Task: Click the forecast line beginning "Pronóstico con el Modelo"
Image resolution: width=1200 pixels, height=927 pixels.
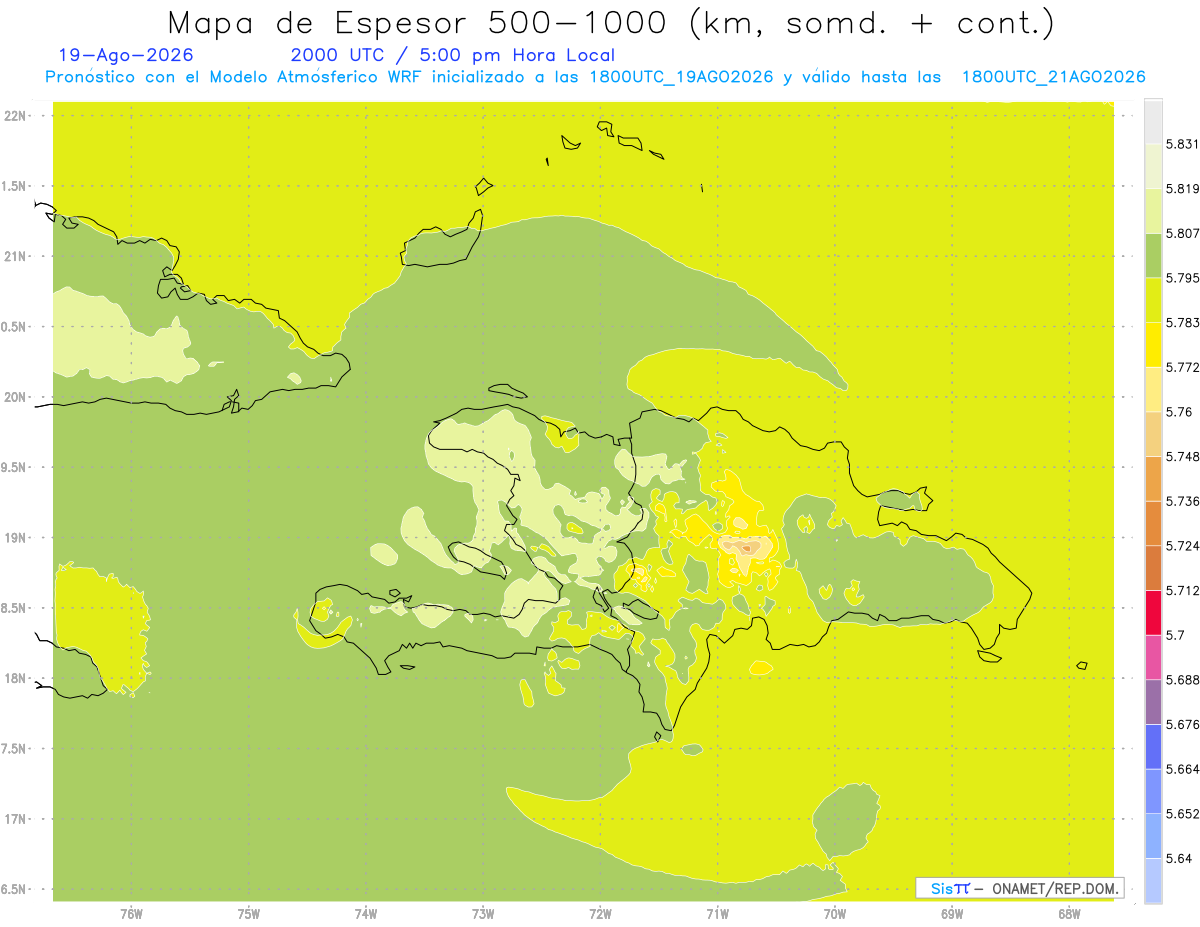Action: click(596, 77)
